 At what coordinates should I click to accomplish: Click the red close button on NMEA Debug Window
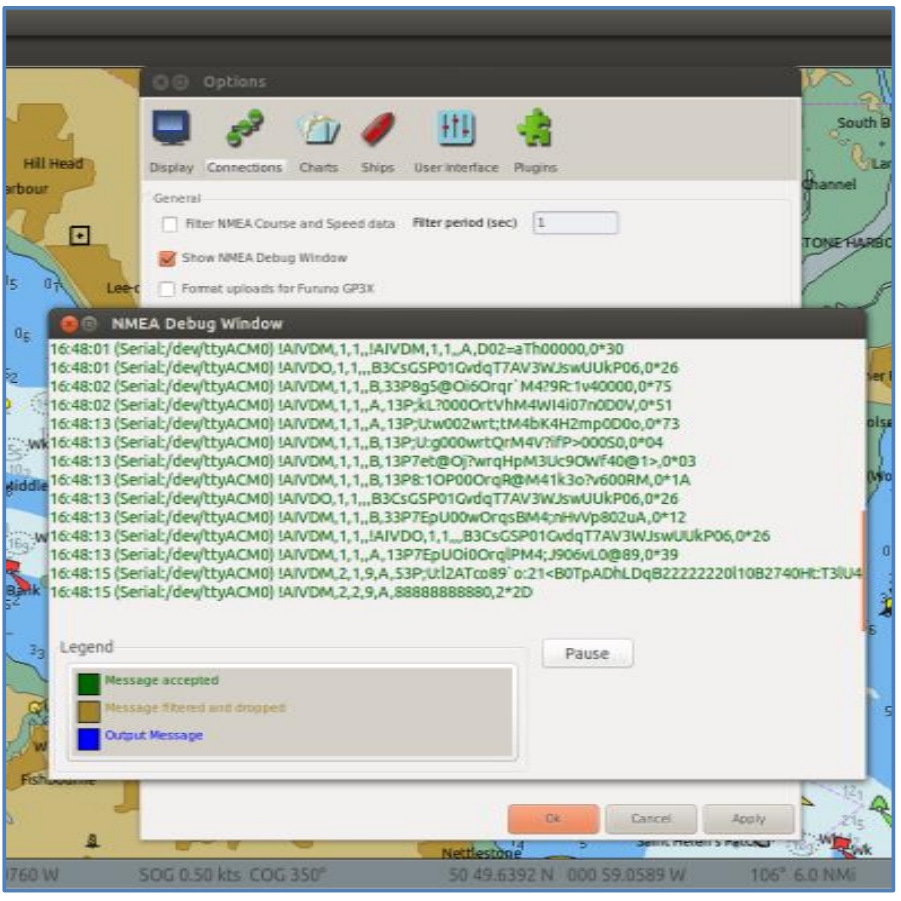(x=69, y=324)
